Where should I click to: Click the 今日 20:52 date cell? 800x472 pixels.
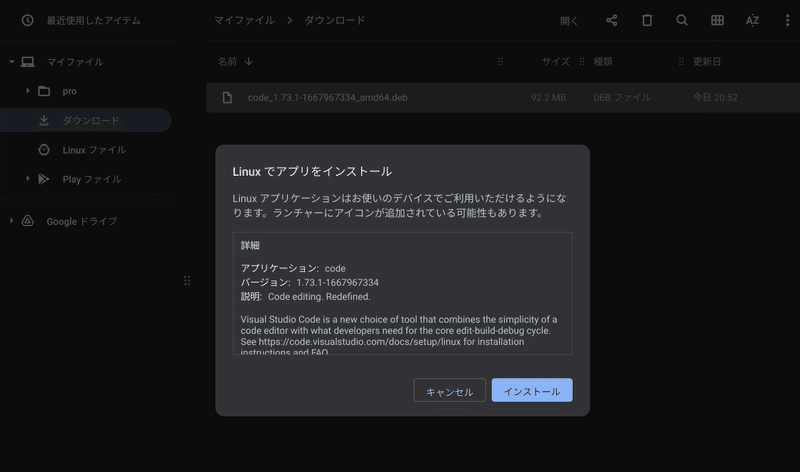(715, 97)
